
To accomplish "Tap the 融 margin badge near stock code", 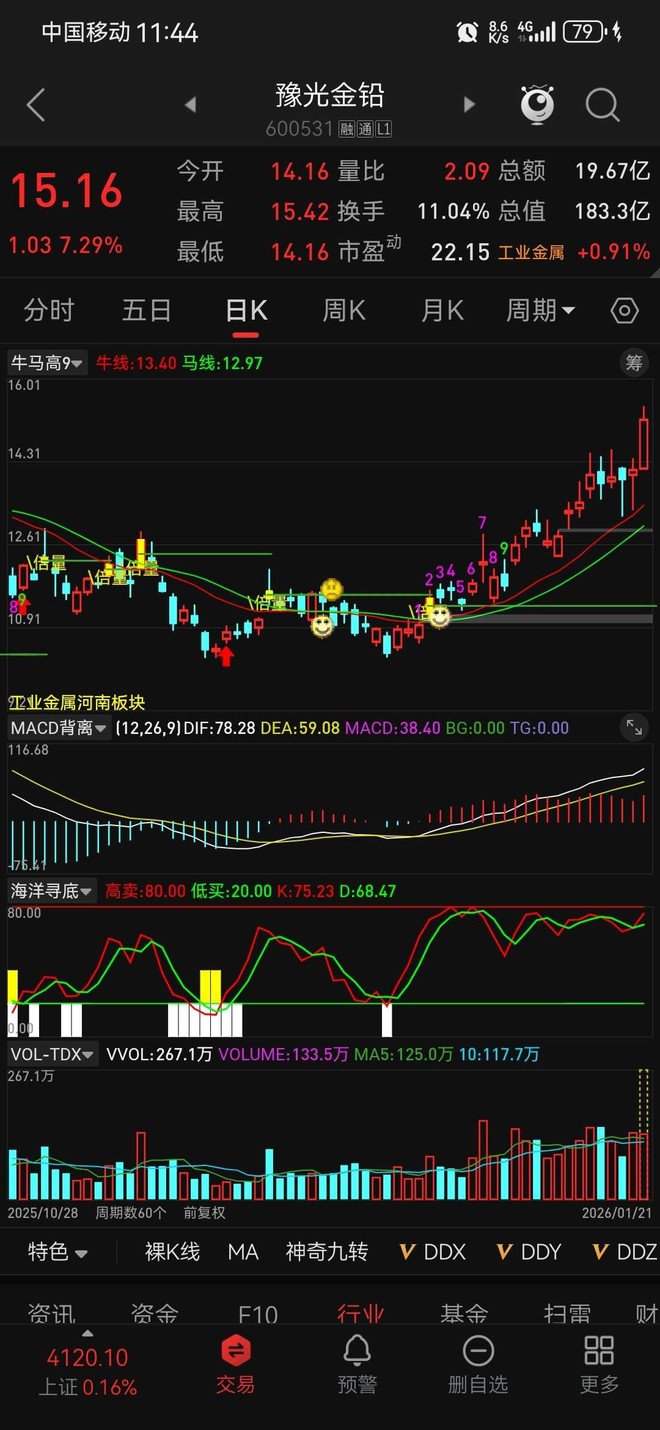I will pyautogui.click(x=348, y=130).
